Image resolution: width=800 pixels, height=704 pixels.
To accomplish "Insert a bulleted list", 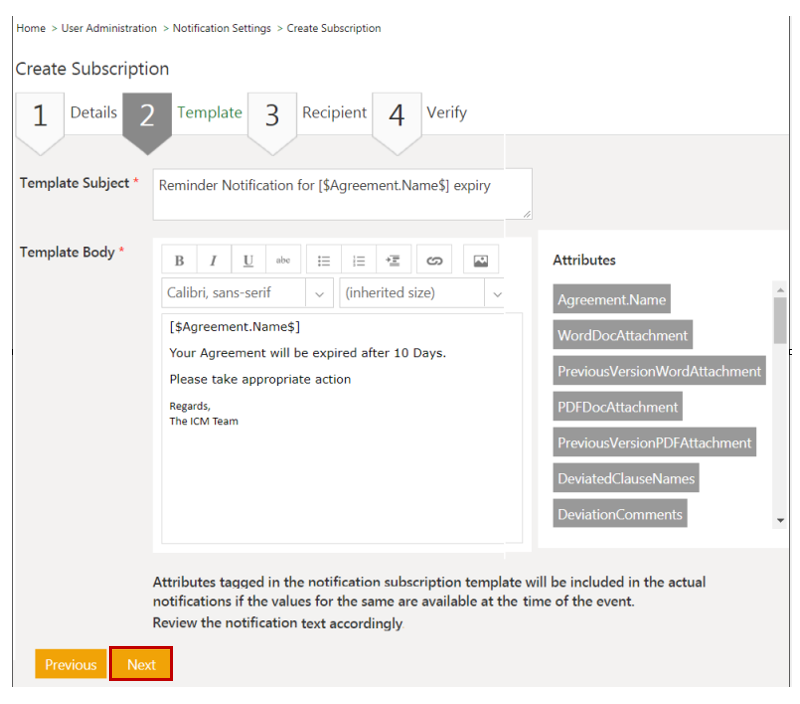I will tap(324, 261).
